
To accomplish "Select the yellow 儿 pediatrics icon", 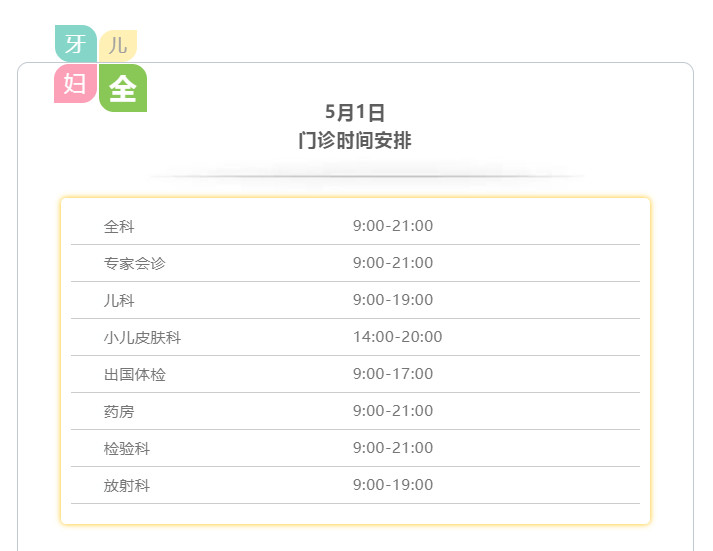I will [118, 45].
